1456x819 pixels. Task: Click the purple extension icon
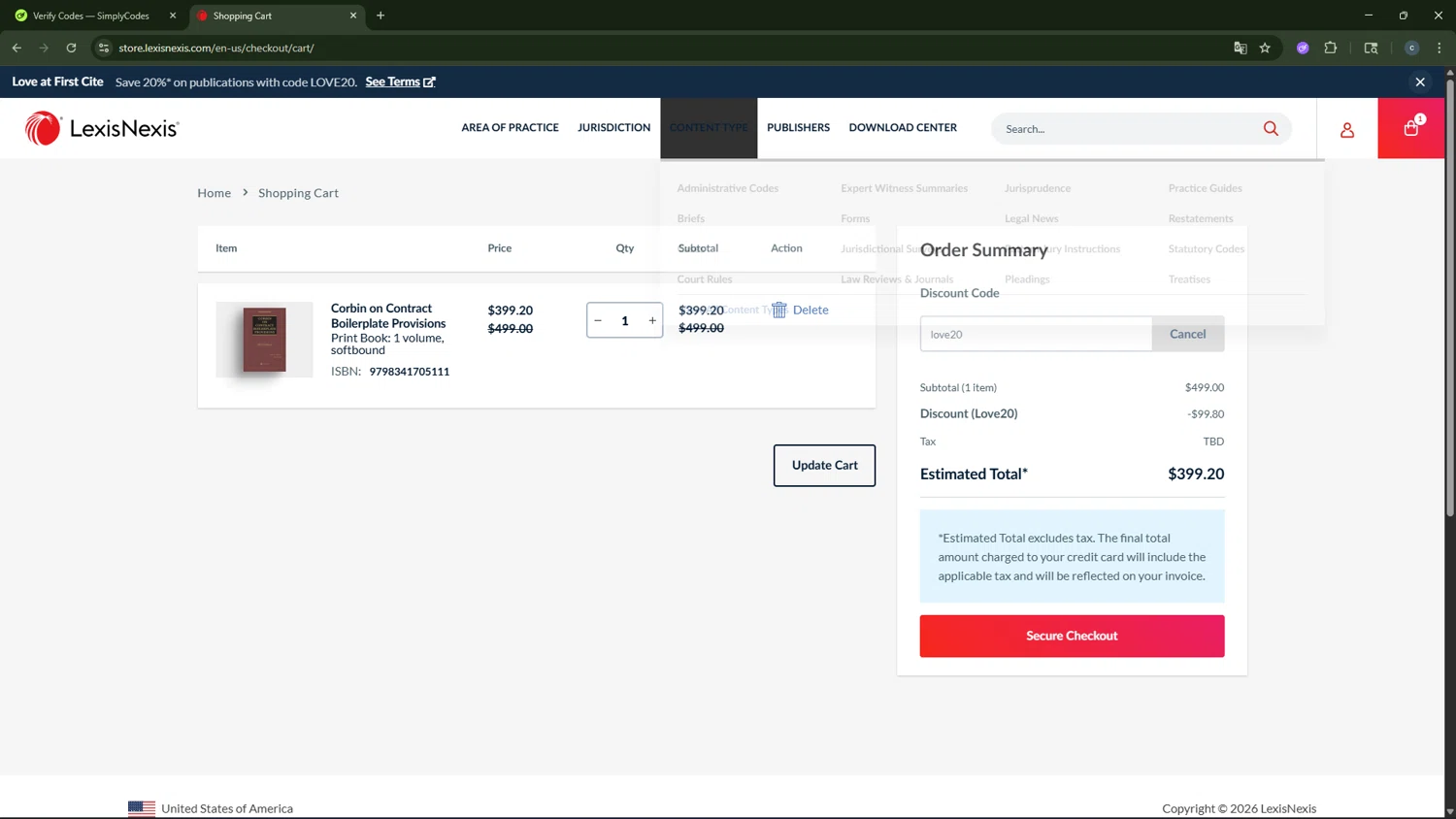click(x=1303, y=48)
